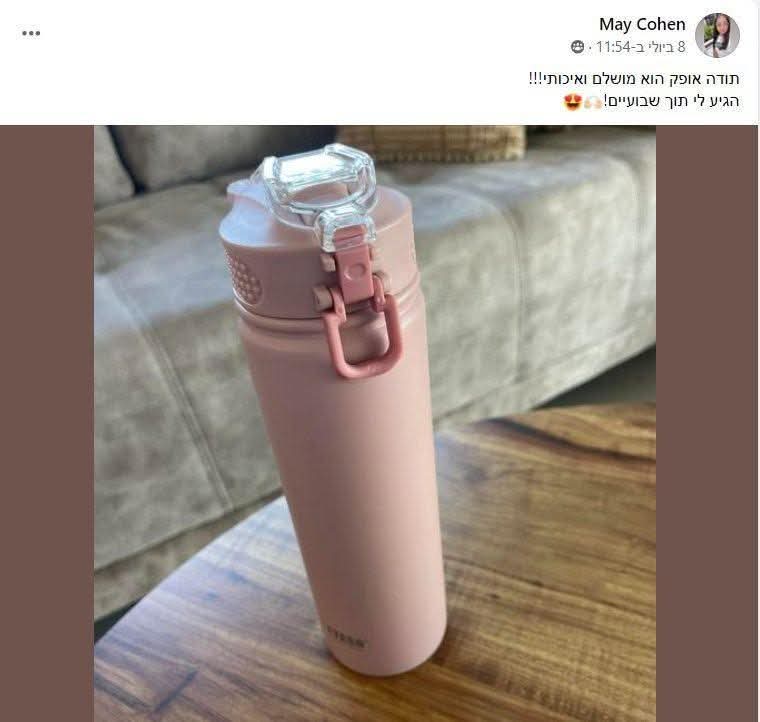This screenshot has width=760, height=722.
Task: Open the three-dot post options menu
Action: point(31,33)
